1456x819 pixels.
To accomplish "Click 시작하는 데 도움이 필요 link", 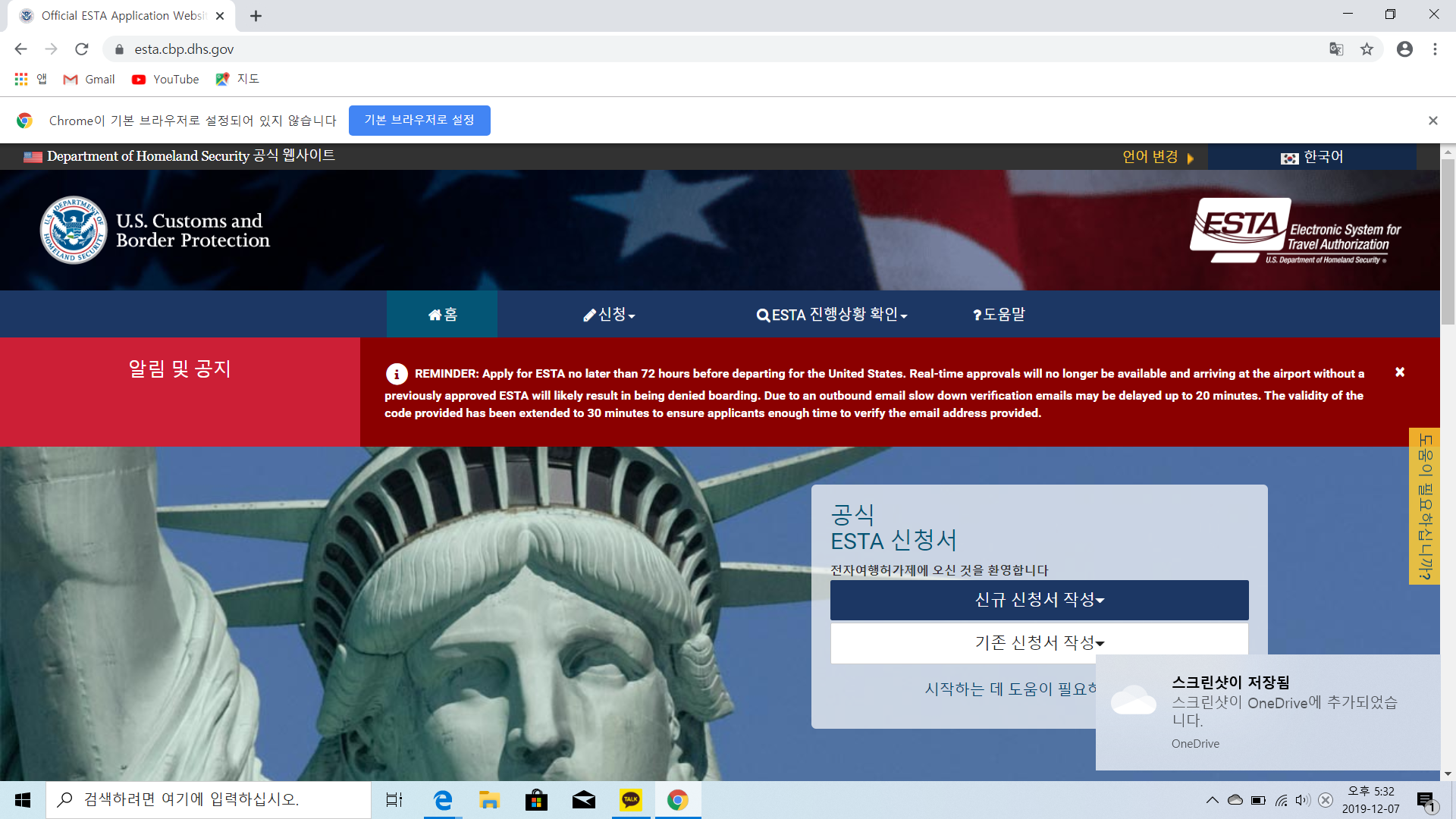I will (1010, 689).
